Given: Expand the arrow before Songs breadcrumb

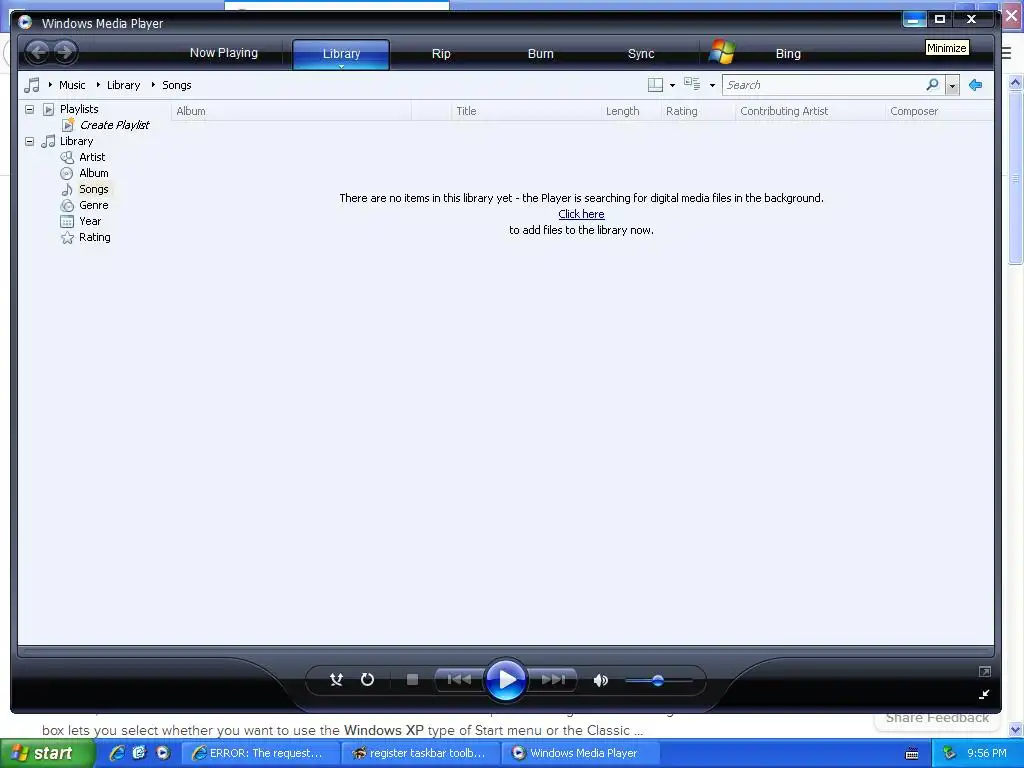Looking at the screenshot, I should click(x=153, y=84).
